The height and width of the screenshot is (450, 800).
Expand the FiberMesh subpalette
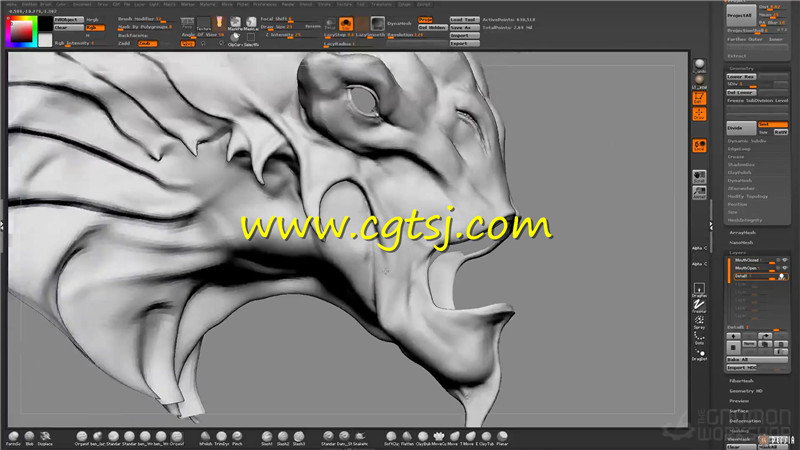pyautogui.click(x=741, y=381)
